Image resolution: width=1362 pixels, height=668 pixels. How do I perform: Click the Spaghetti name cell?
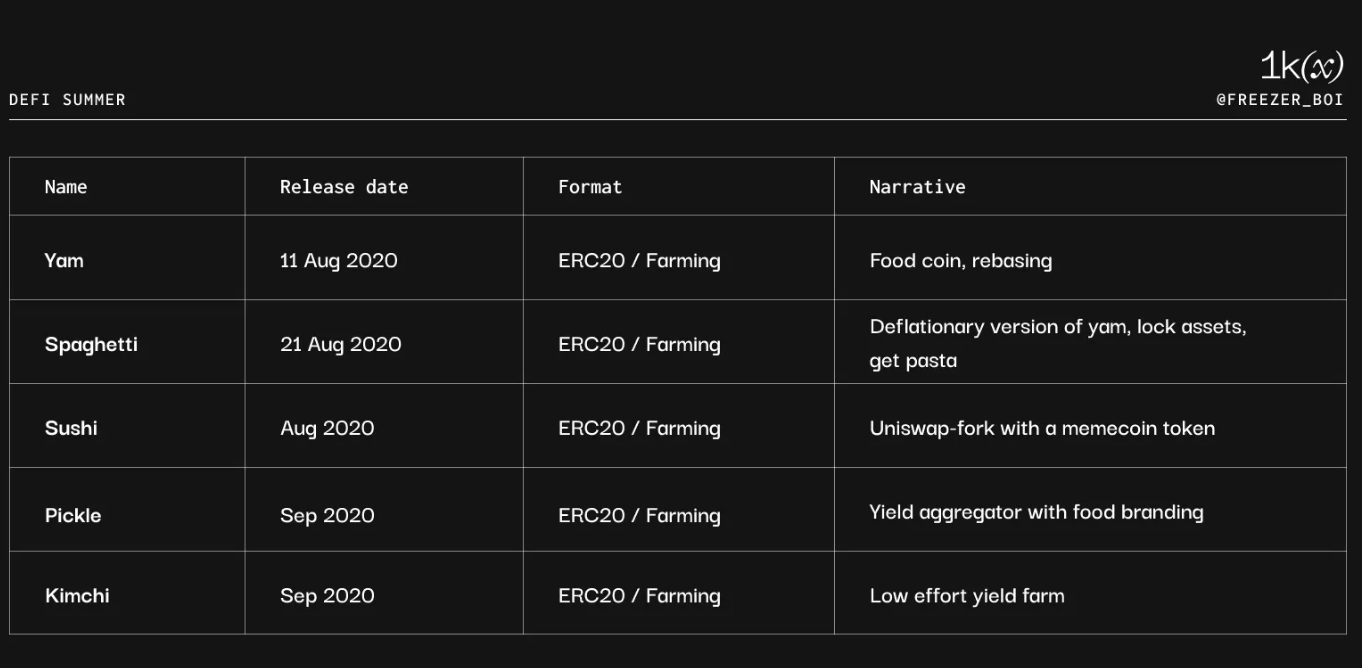91,345
